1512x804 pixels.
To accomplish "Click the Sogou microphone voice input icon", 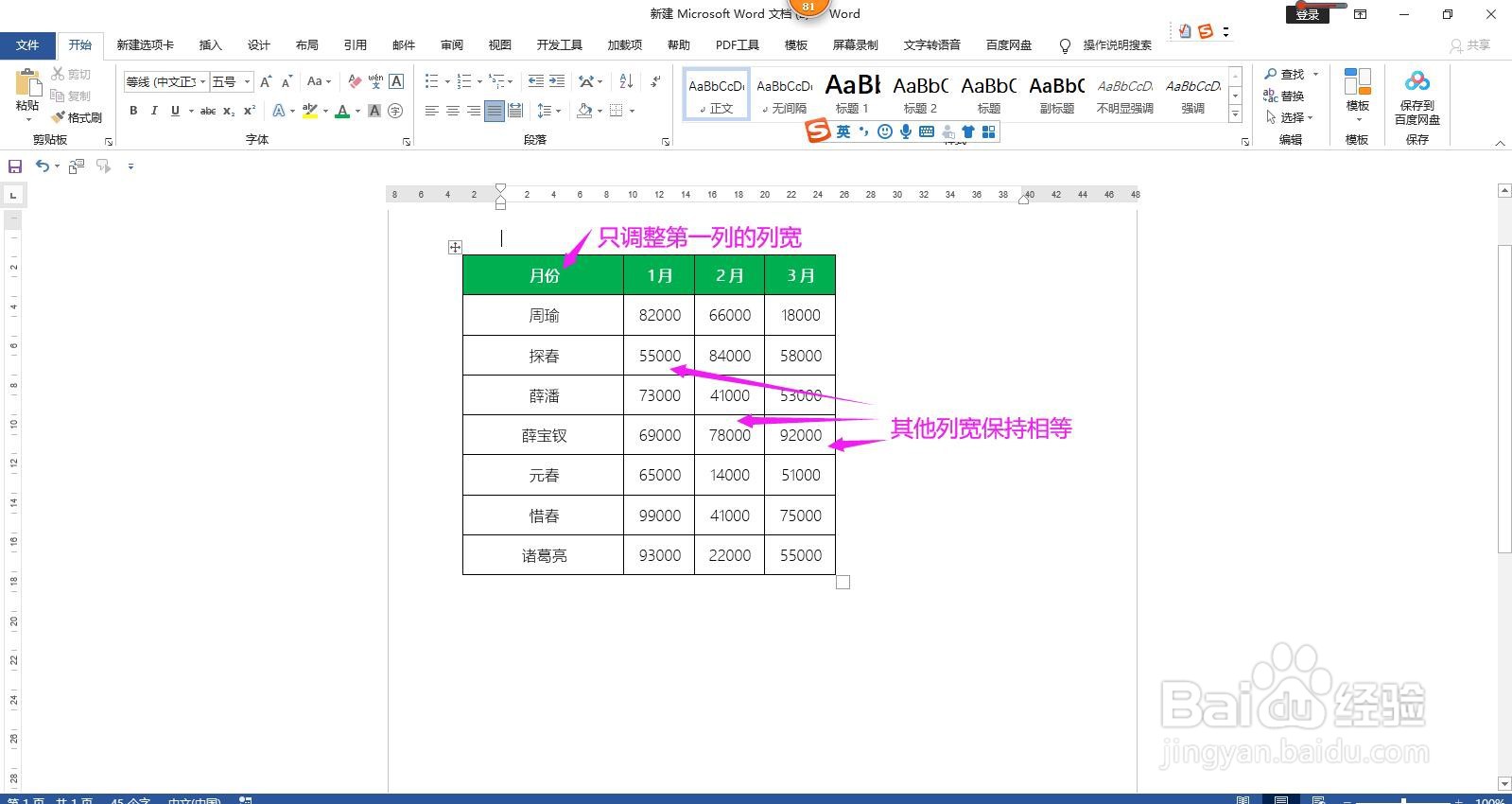I will [x=906, y=131].
